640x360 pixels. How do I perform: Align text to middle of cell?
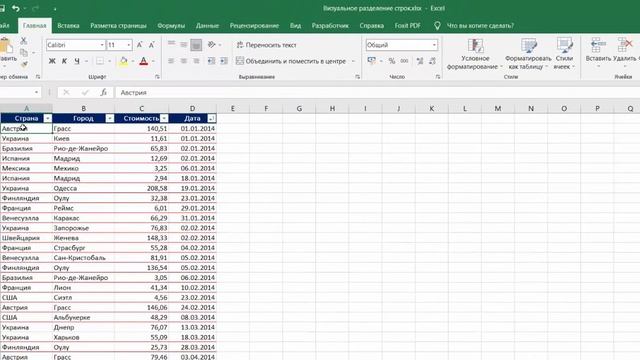click(x=184, y=44)
